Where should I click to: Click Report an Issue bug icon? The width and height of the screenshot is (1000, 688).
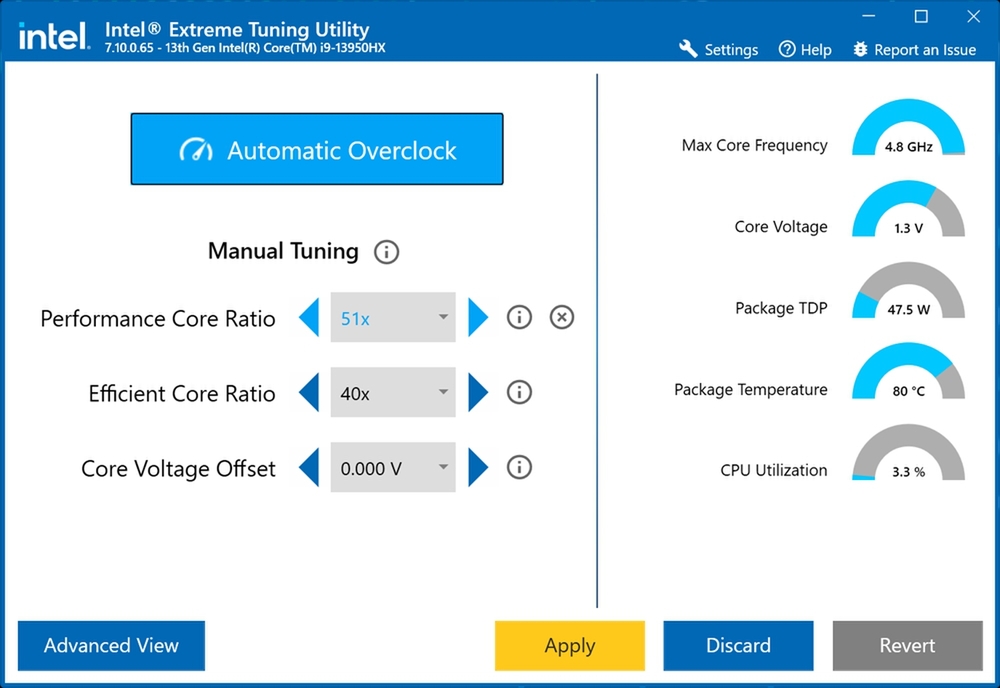coord(860,49)
